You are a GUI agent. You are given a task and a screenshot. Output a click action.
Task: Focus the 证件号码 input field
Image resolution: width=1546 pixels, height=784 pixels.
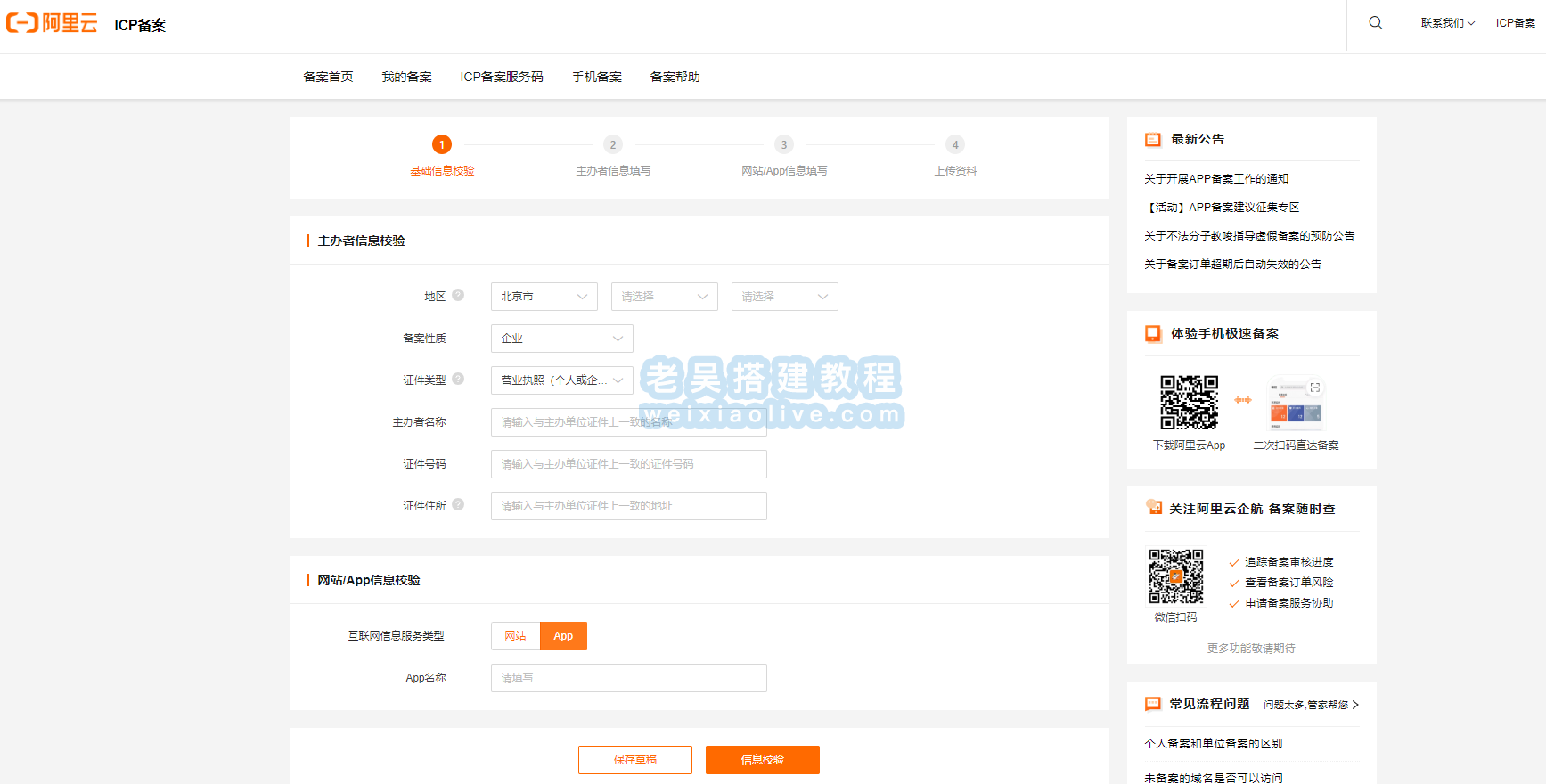(629, 464)
